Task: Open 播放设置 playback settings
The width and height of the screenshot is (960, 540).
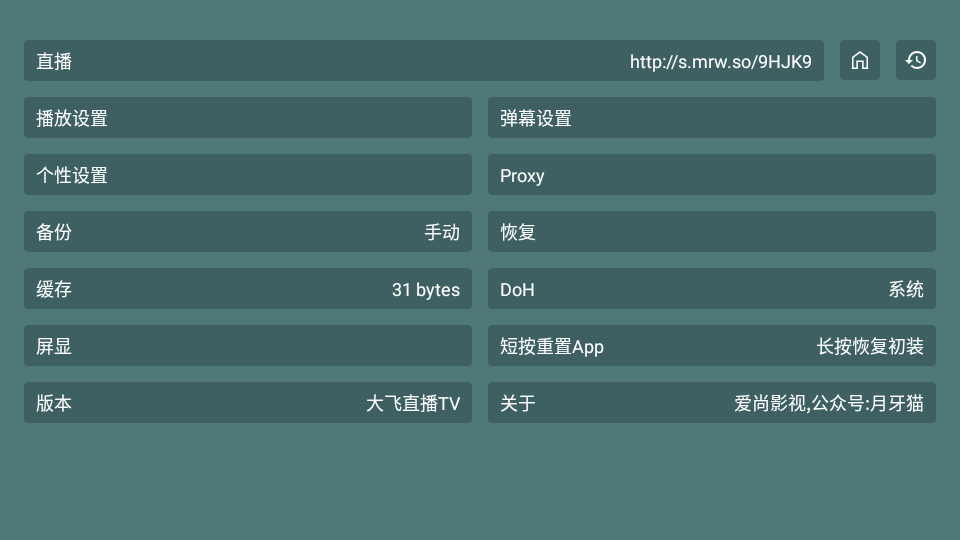Action: (248, 118)
